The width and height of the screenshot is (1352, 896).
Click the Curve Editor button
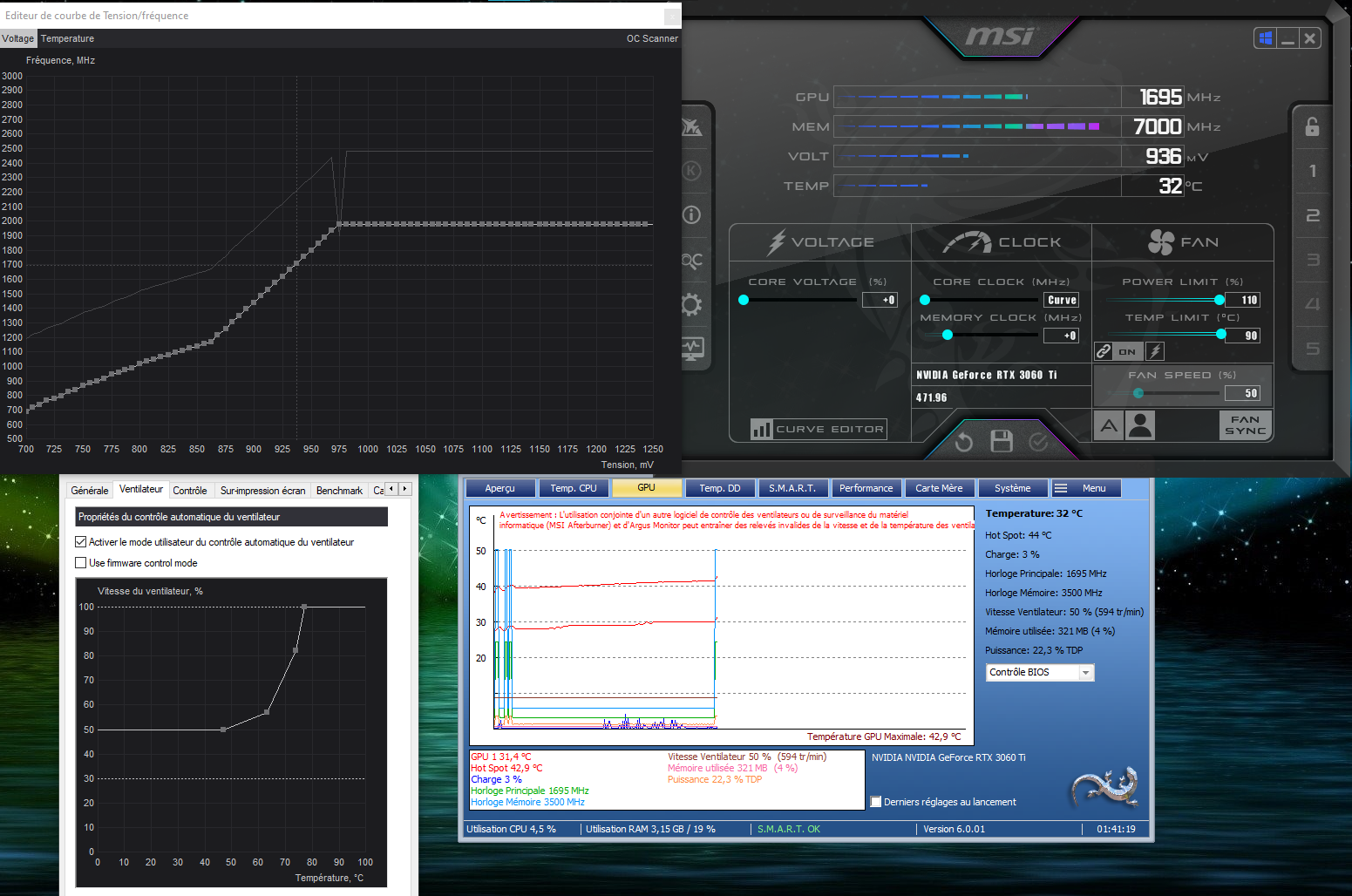point(819,429)
